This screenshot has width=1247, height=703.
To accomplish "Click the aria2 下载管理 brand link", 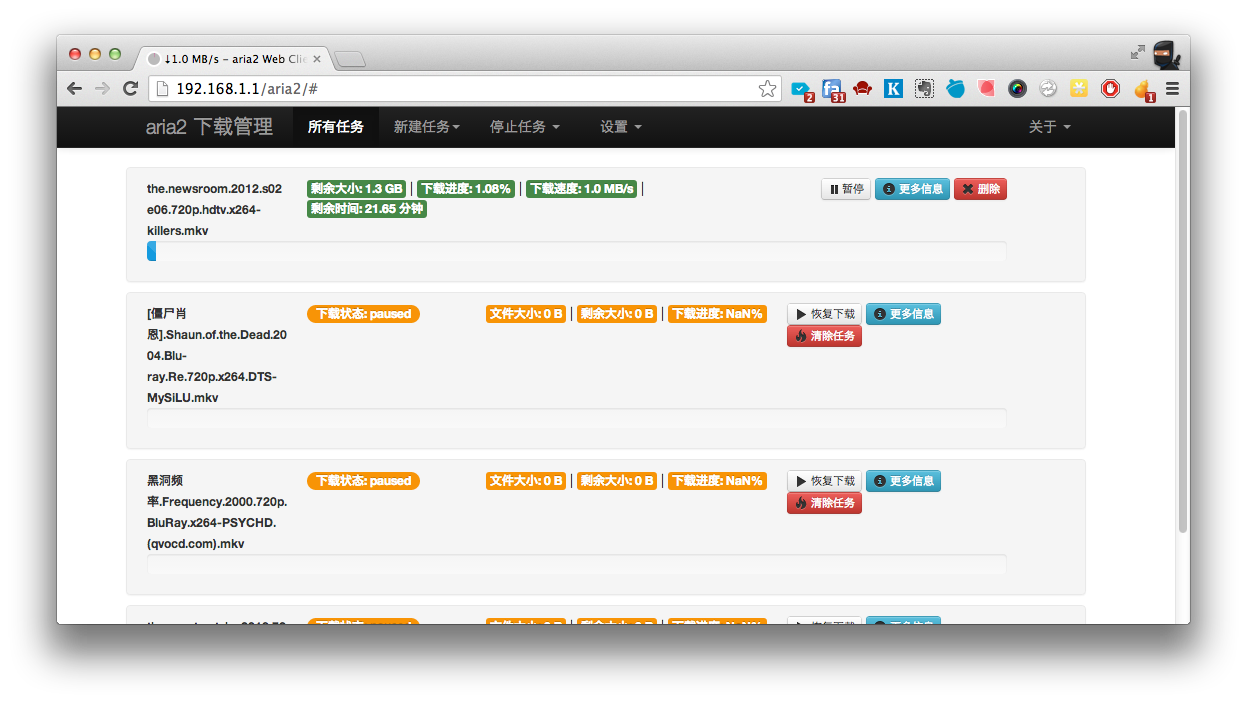I will (x=208, y=127).
